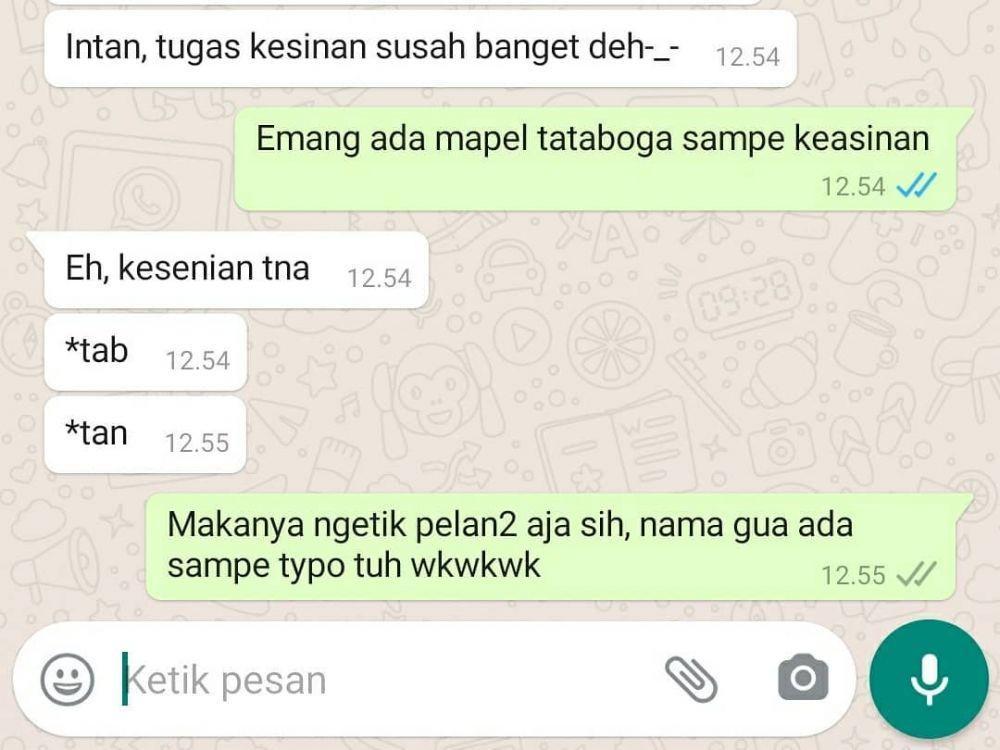The height and width of the screenshot is (750, 1000).
Task: Tap the grey double-check delivery ticks
Action: point(916,574)
